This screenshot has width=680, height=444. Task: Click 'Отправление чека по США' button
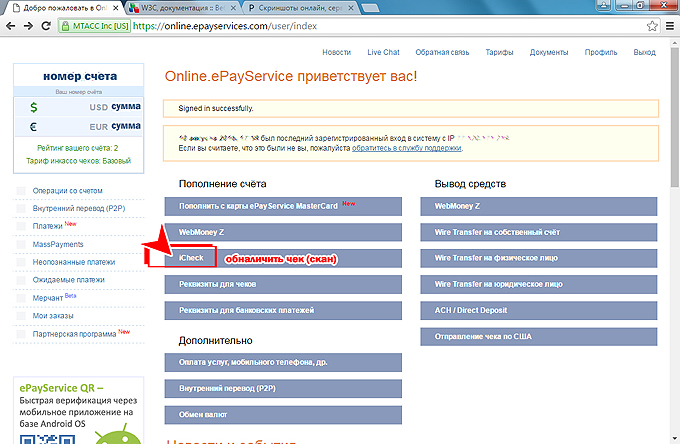tap(539, 336)
